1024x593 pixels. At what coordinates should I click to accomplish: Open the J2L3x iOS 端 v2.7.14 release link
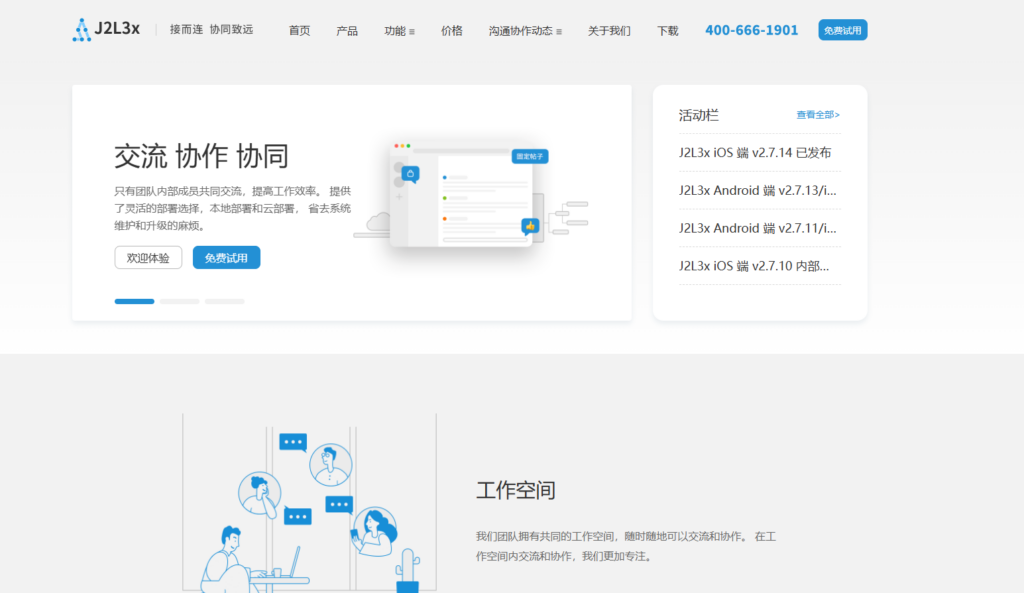point(757,152)
